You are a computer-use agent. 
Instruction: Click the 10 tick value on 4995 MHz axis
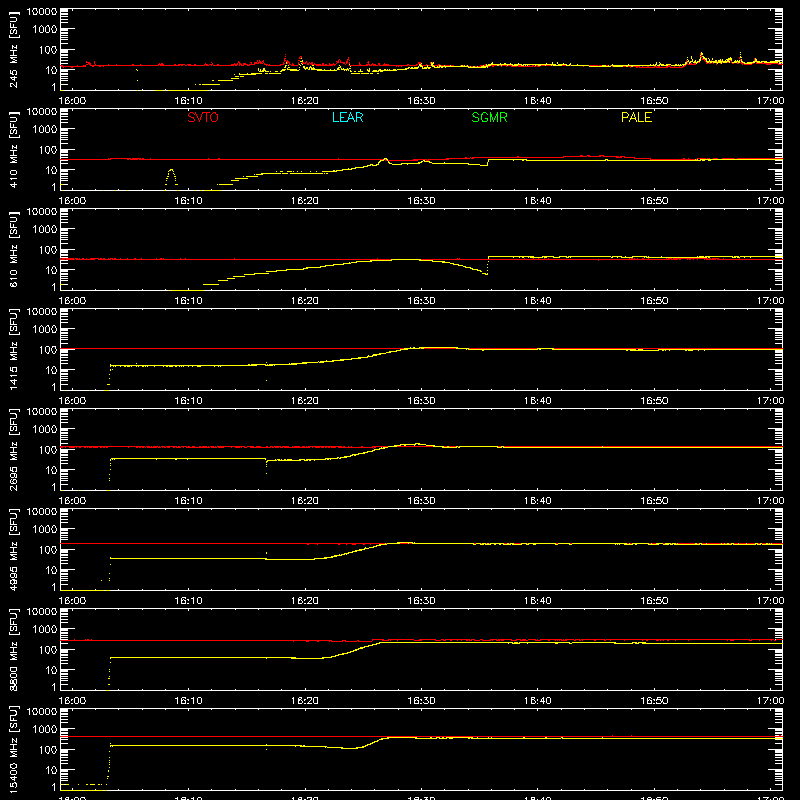pyautogui.click(x=51, y=570)
